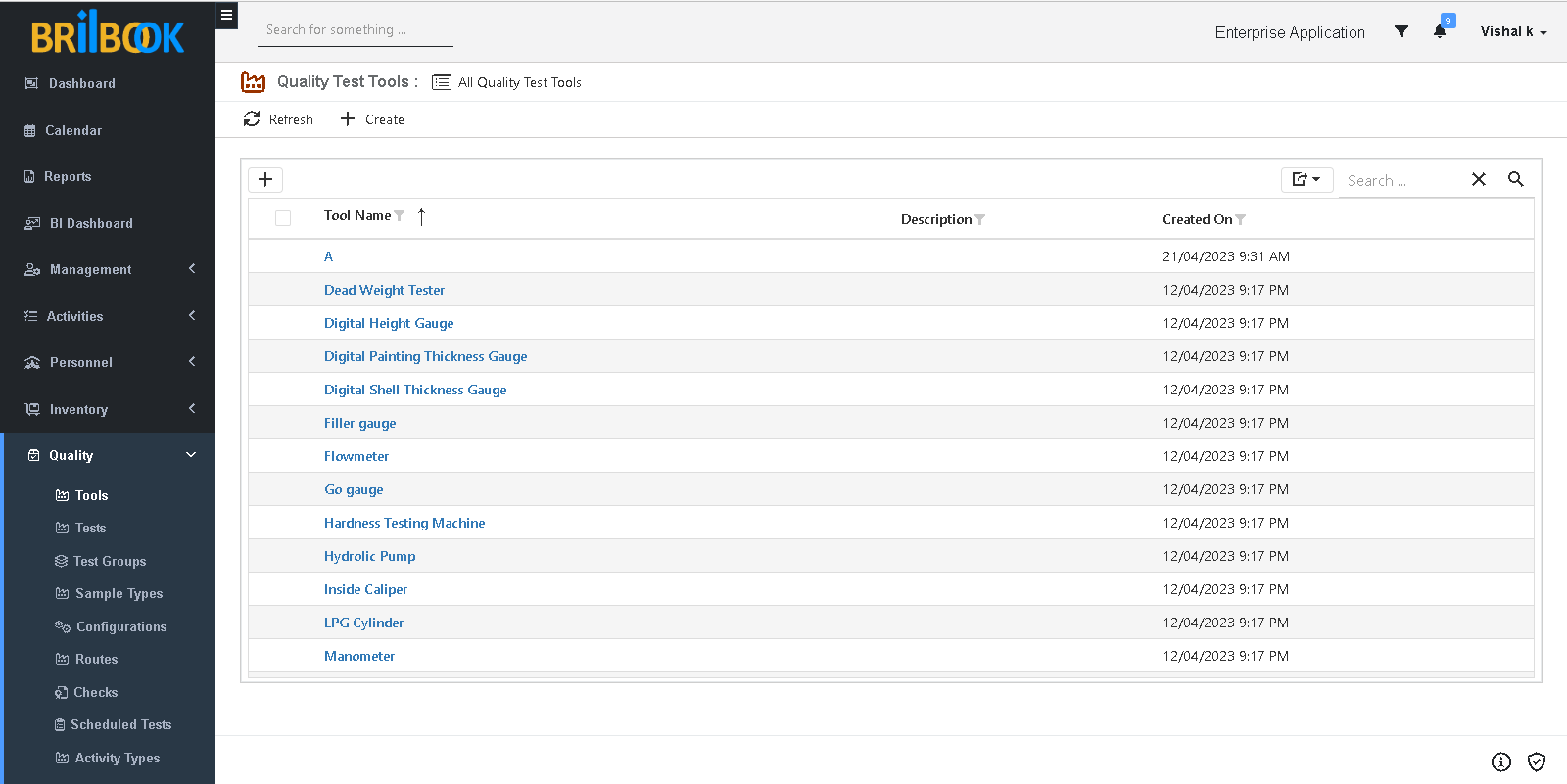The image size is (1567, 784).
Task: Open the Tool Name column filter
Action: 400,216
